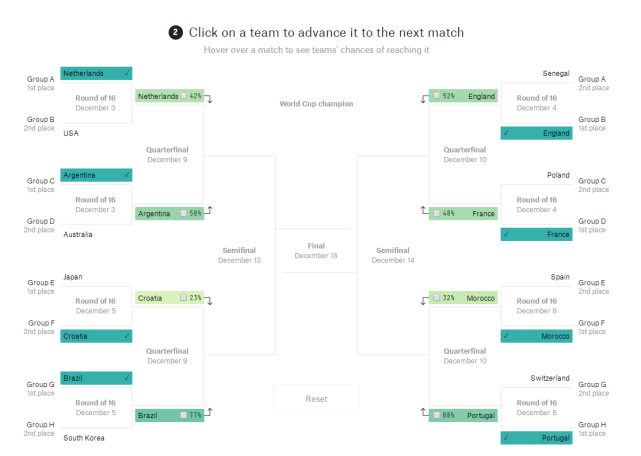
Task: Select South Korea to beat Brazil
Action: point(96,438)
